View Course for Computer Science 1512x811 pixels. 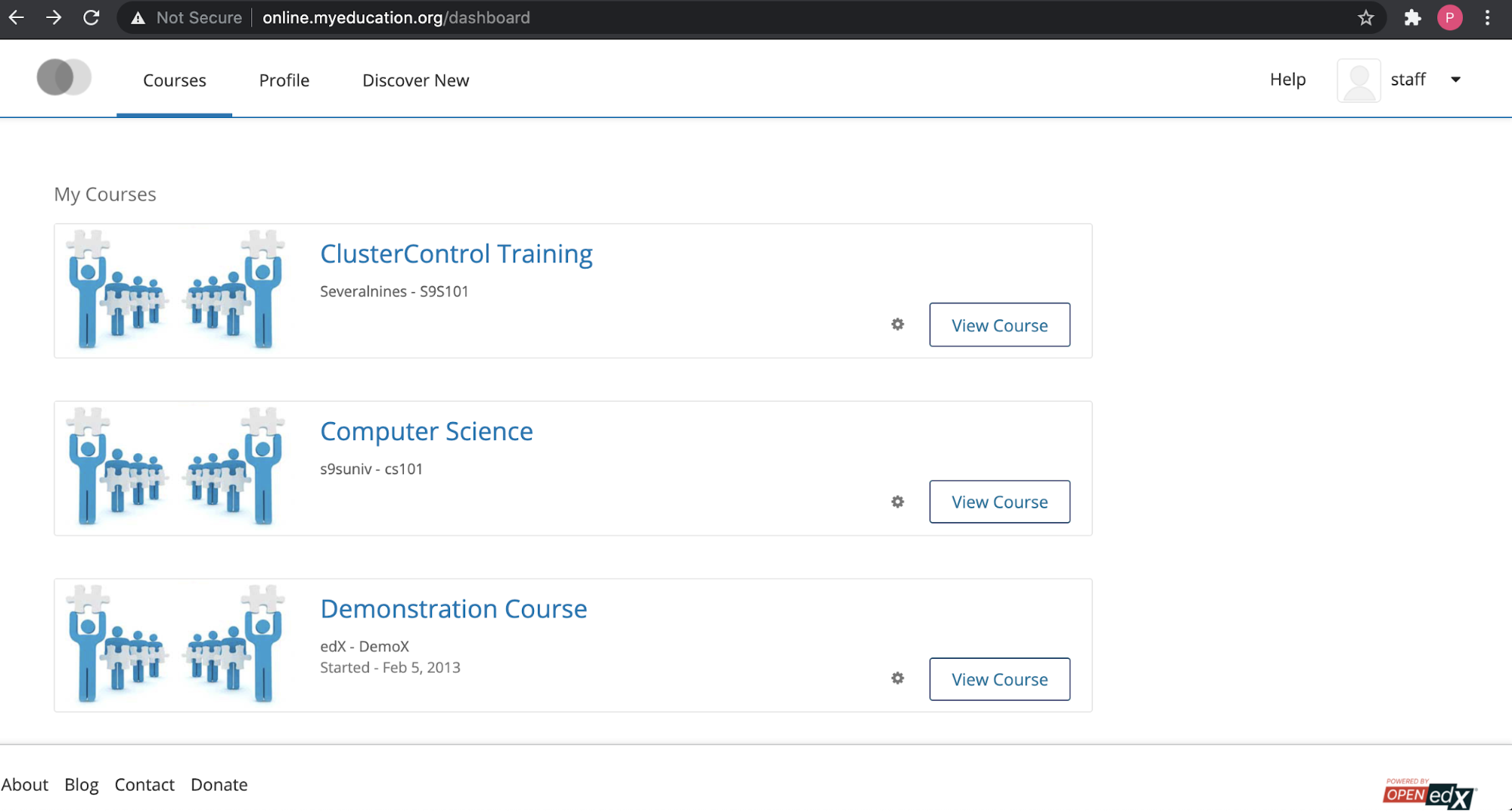point(999,502)
